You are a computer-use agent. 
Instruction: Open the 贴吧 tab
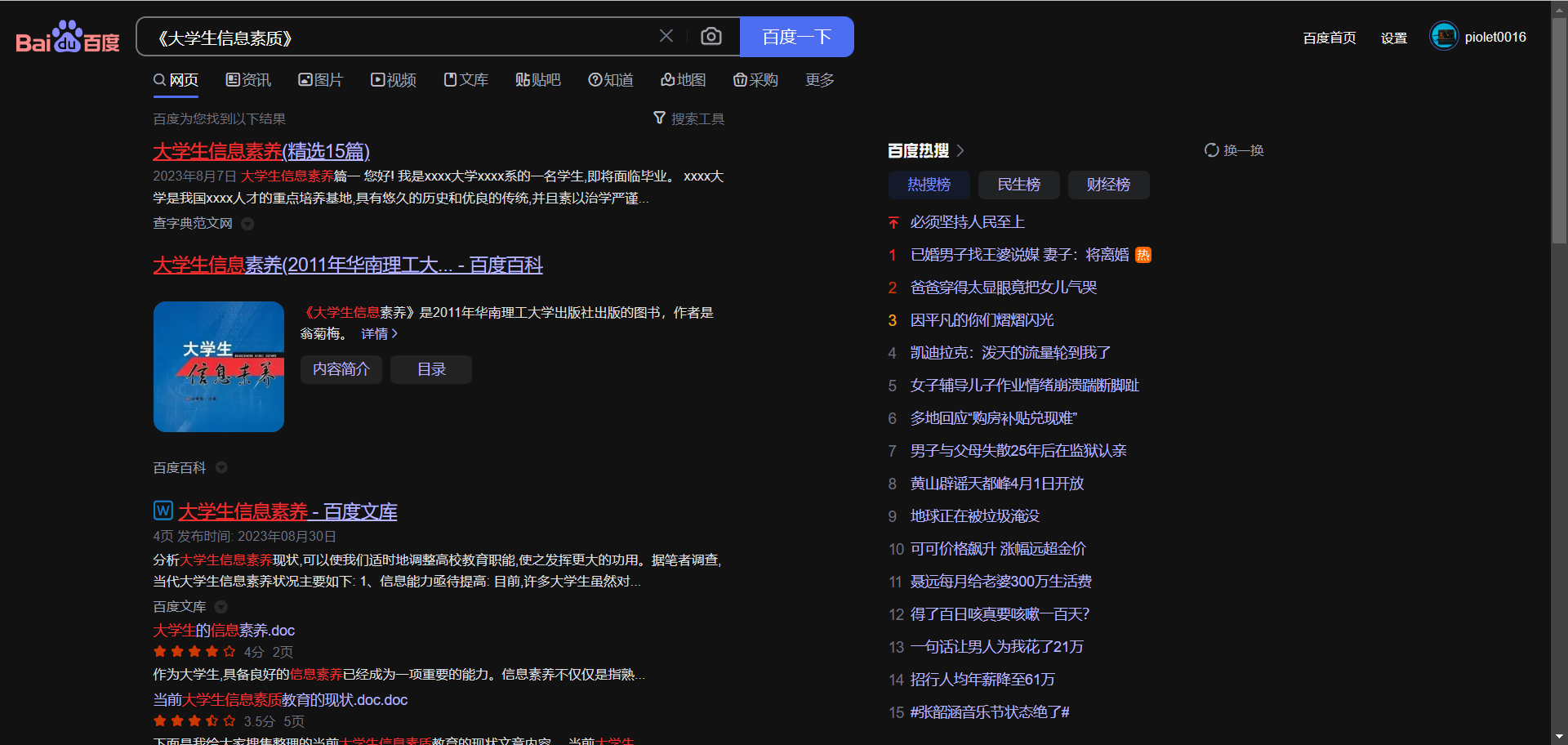pyautogui.click(x=538, y=80)
